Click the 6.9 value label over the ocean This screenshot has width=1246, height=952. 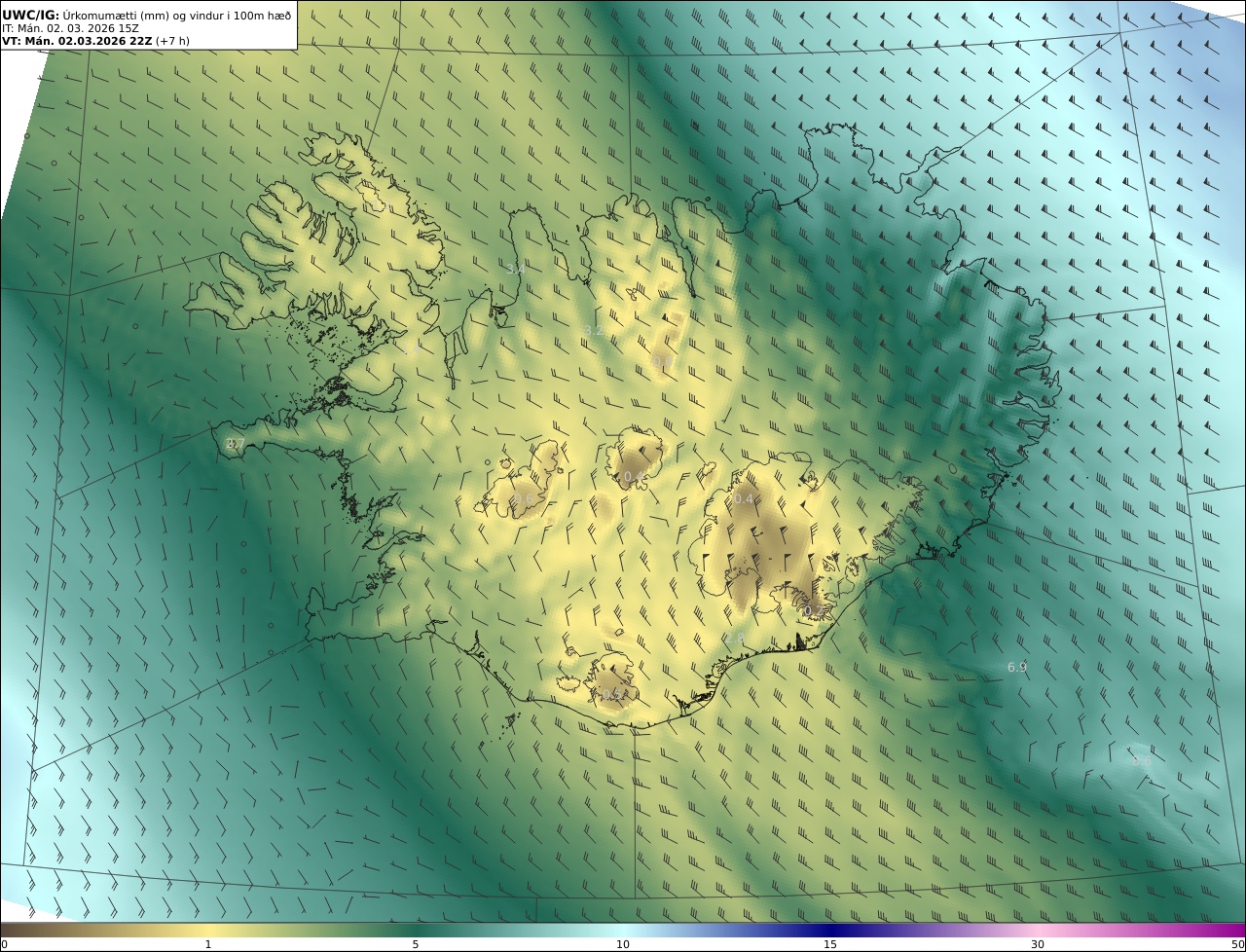pyautogui.click(x=1016, y=667)
